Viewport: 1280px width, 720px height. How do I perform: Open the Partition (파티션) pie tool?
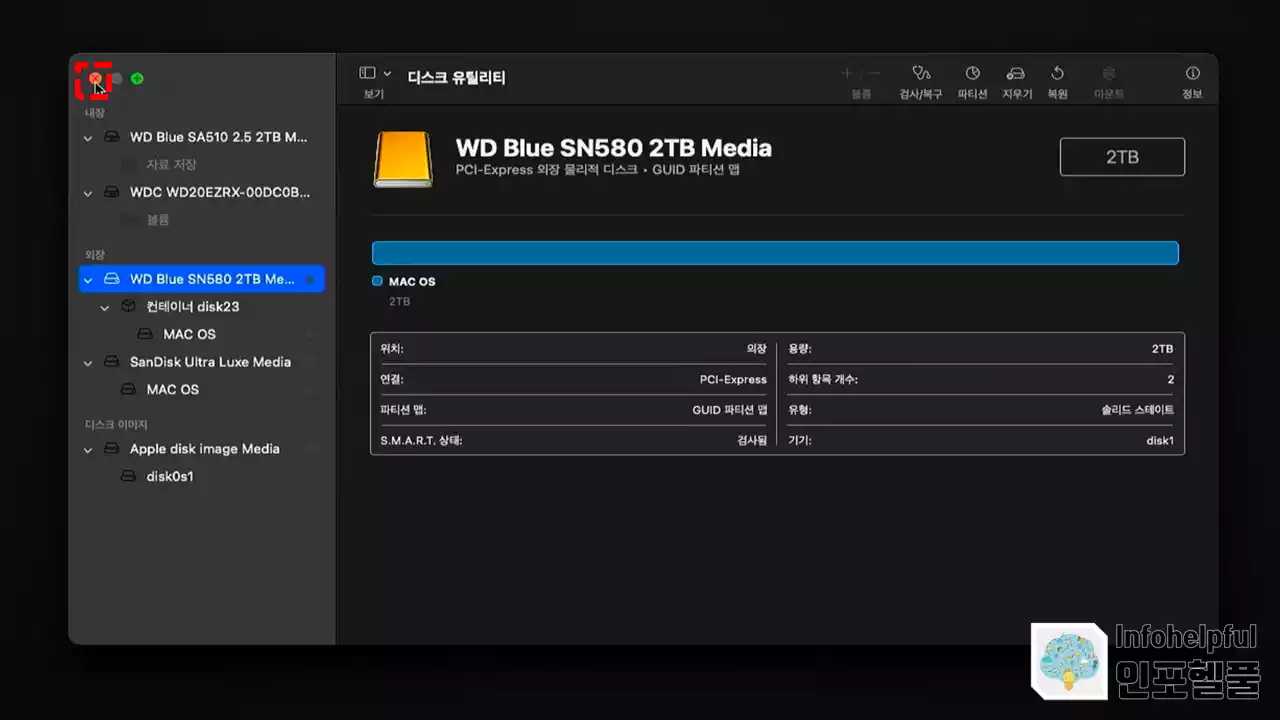[972, 74]
